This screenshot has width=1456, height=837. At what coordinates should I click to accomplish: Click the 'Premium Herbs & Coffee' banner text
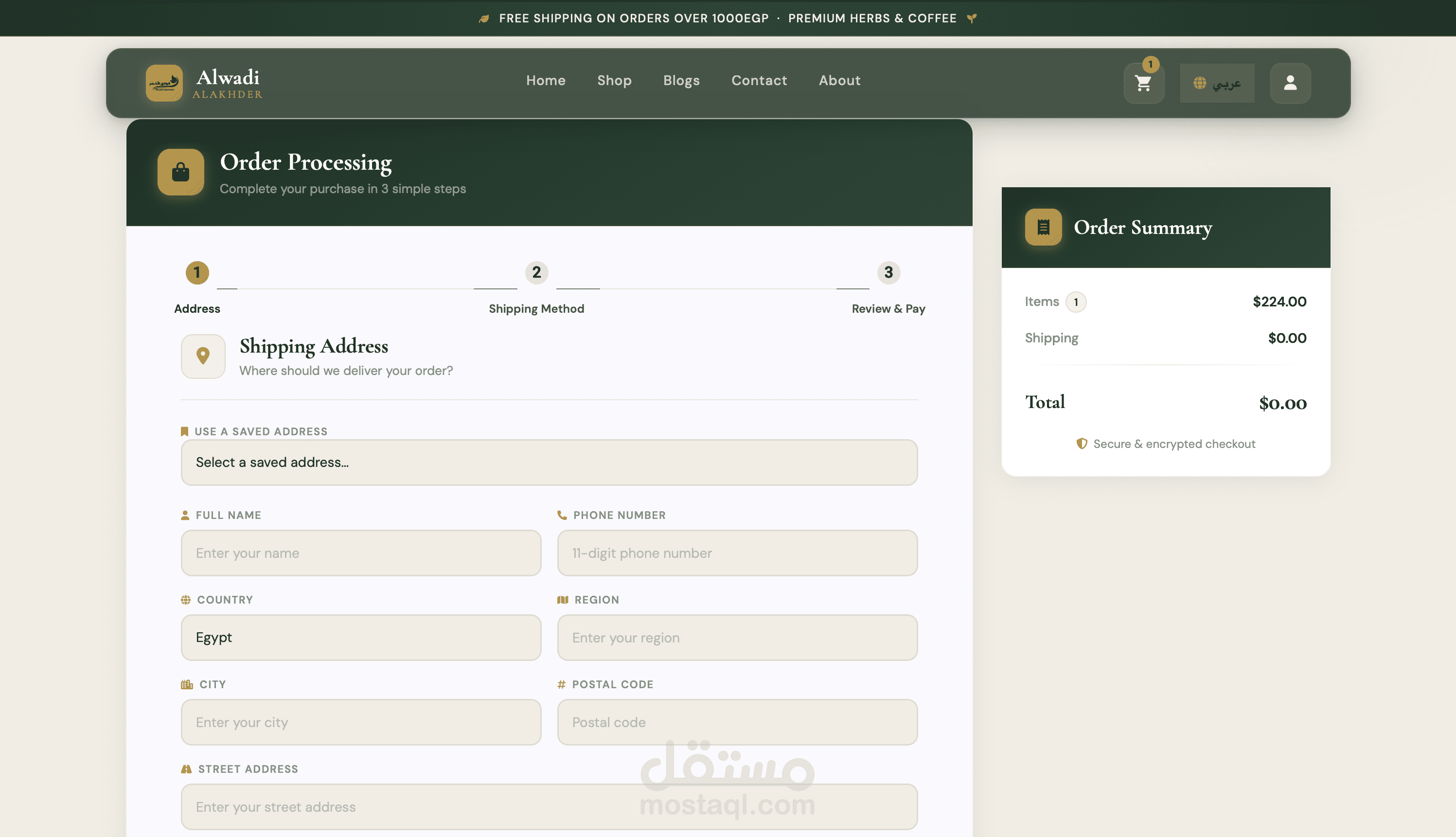point(872,18)
